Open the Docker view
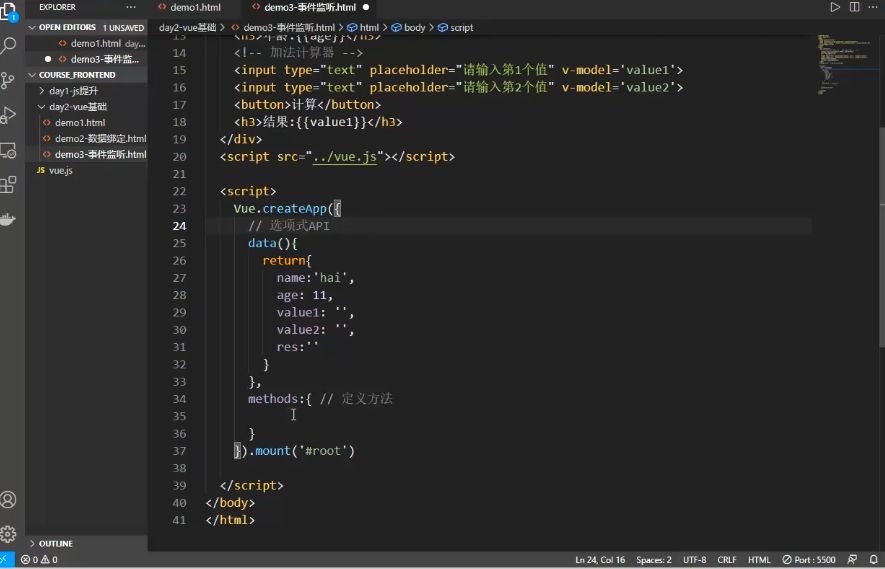Image resolution: width=885 pixels, height=569 pixels. (x=10, y=219)
